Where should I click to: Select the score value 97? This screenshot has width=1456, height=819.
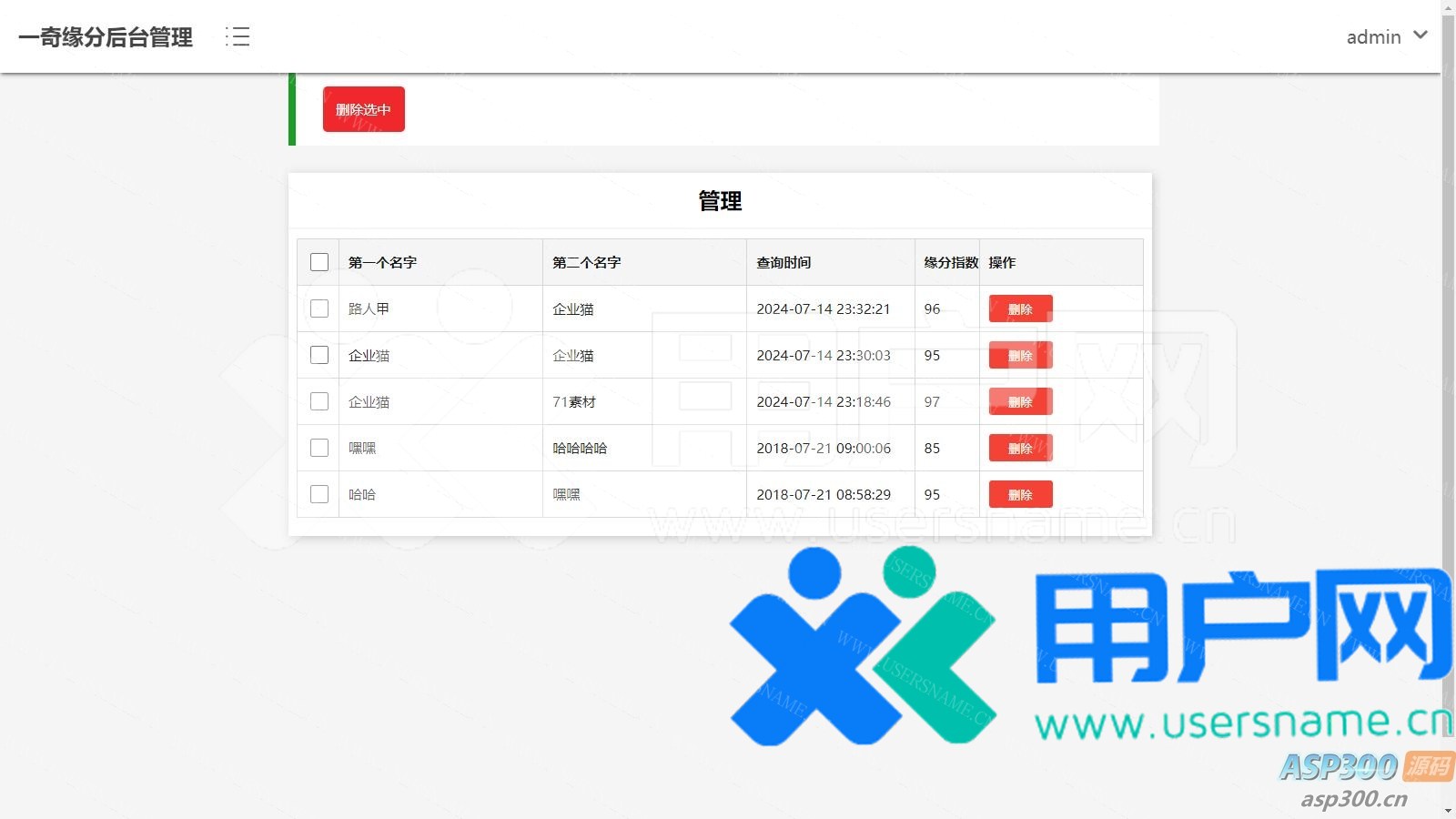click(x=932, y=401)
